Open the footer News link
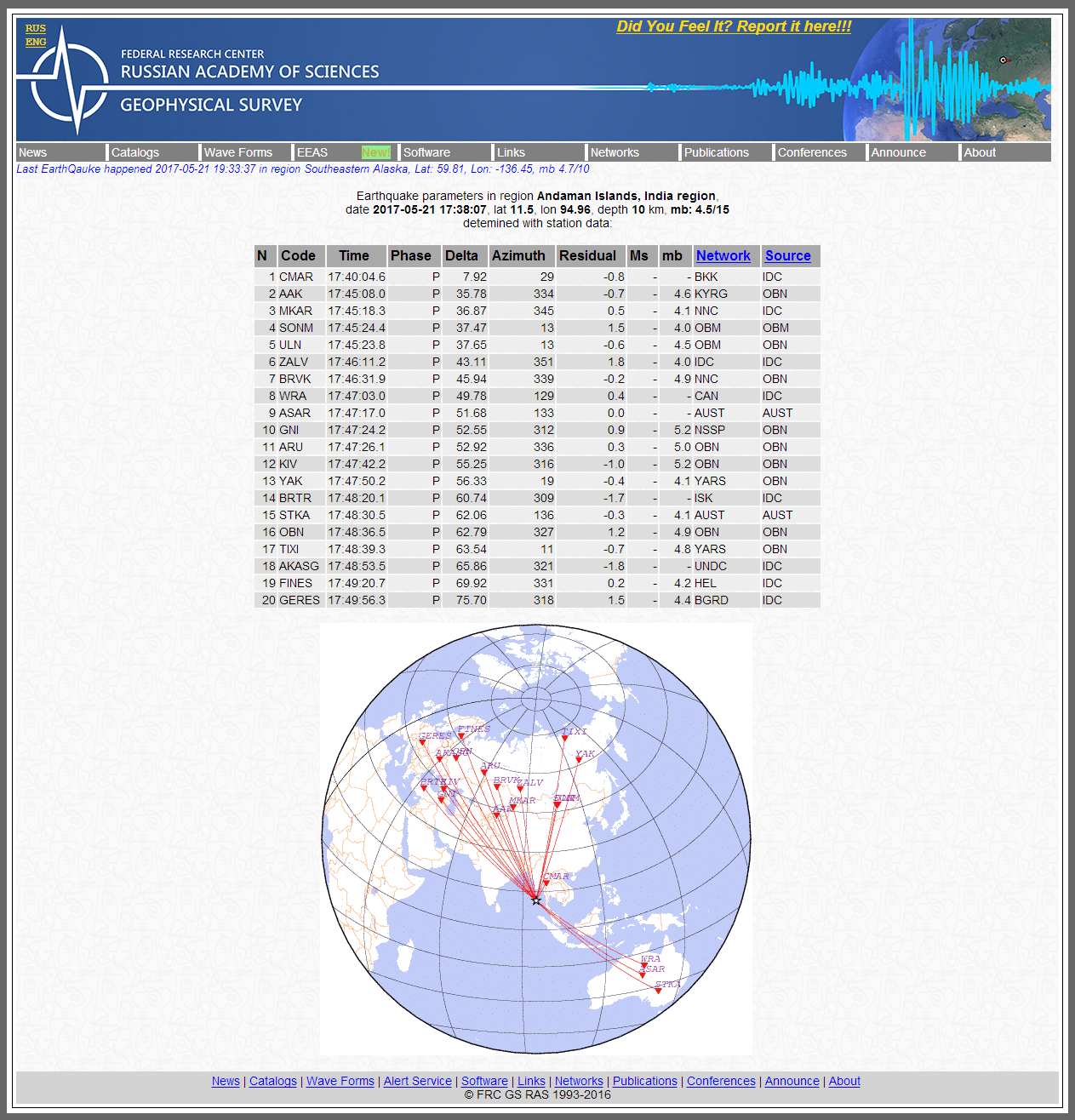Image resolution: width=1075 pixels, height=1120 pixels. point(226,1081)
